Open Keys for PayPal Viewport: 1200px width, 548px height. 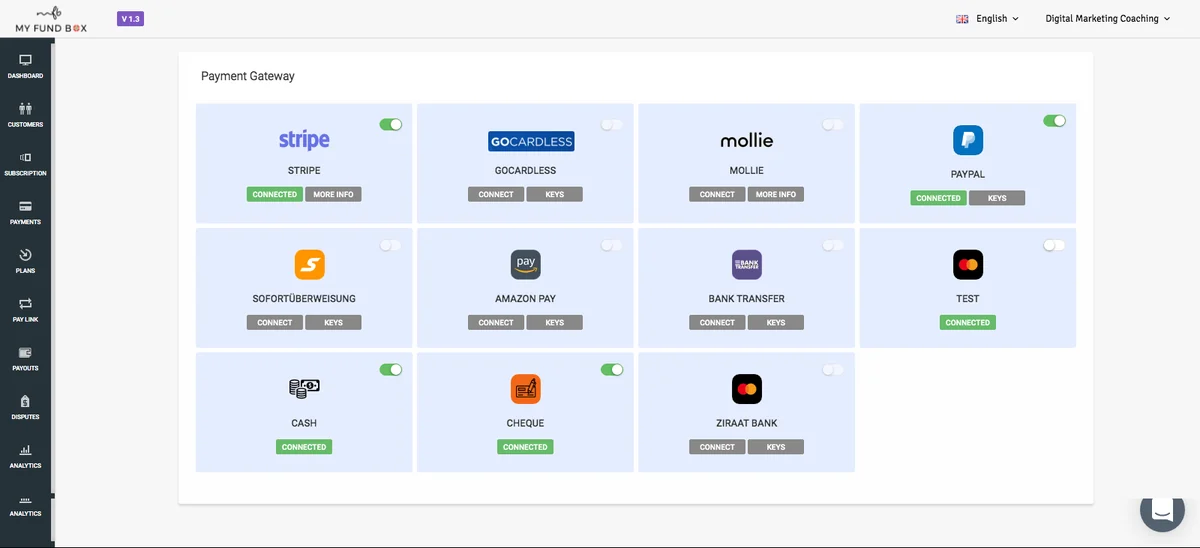tap(997, 199)
